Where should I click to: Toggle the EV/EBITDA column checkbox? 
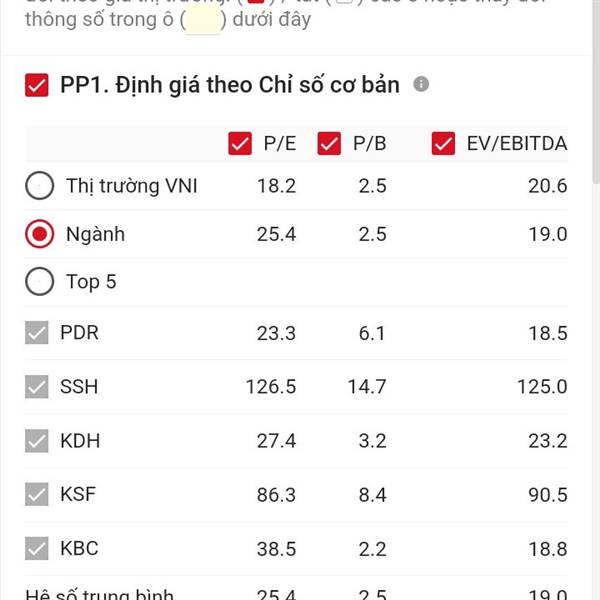click(x=443, y=143)
